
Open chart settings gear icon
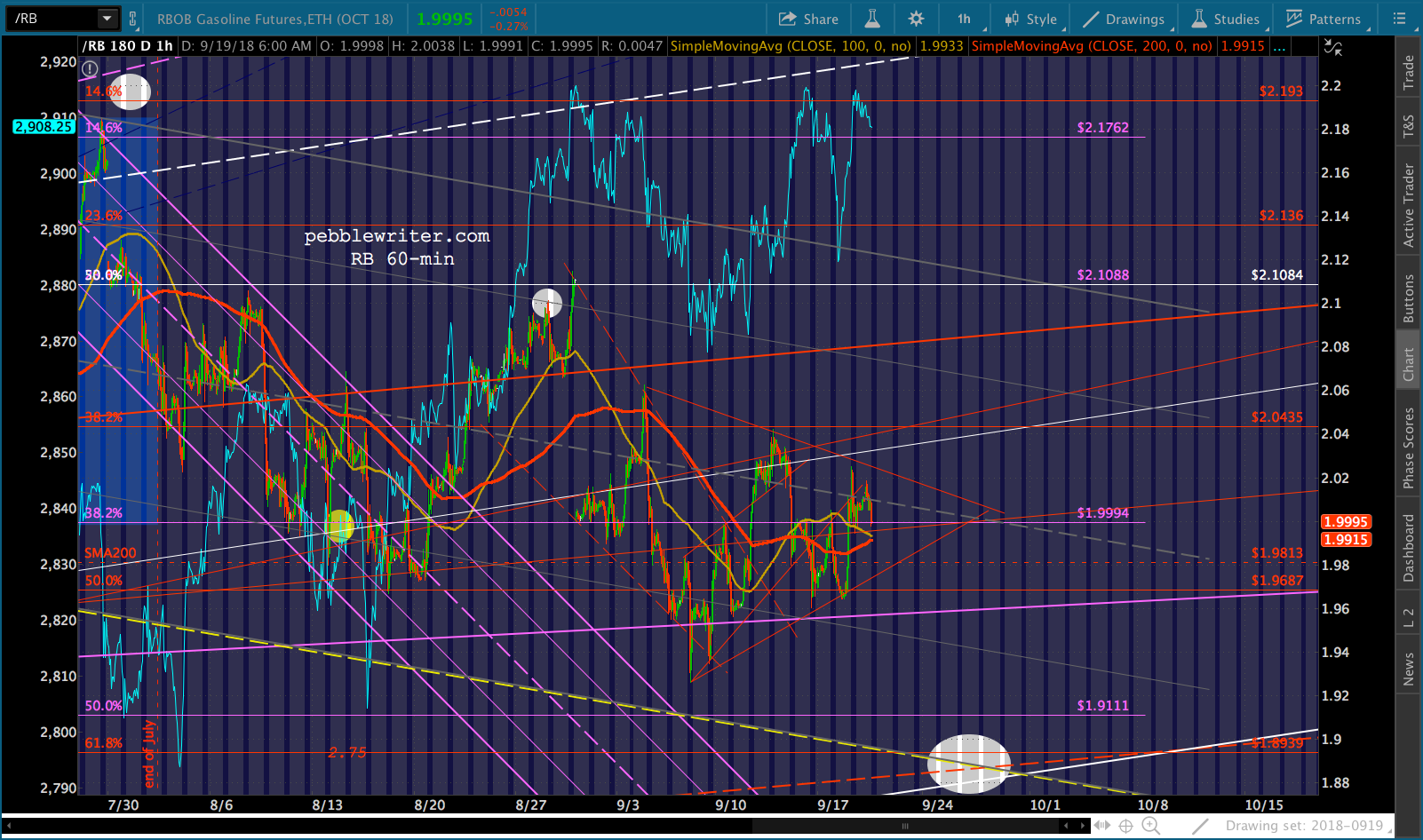[916, 19]
